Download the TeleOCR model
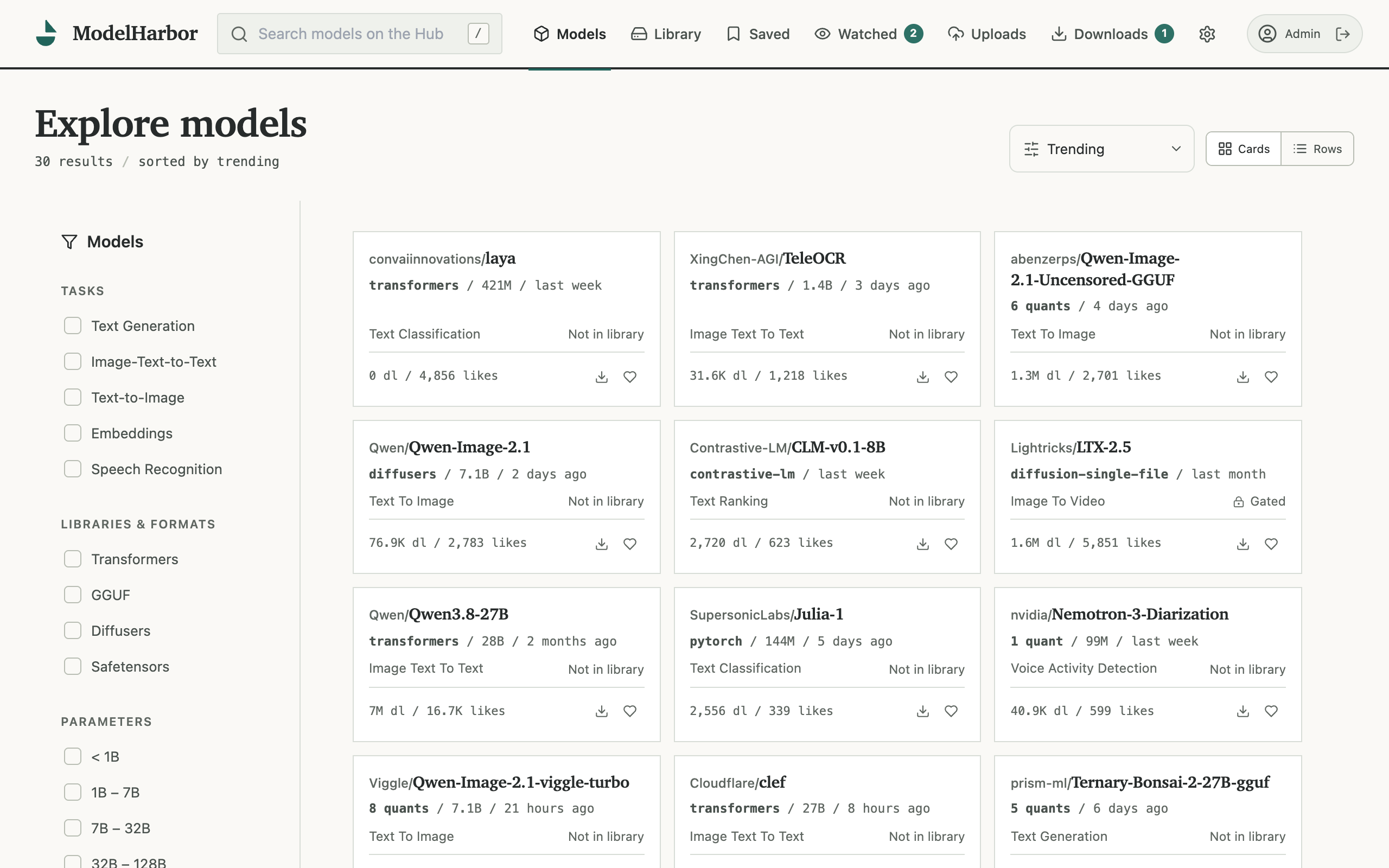 click(922, 376)
